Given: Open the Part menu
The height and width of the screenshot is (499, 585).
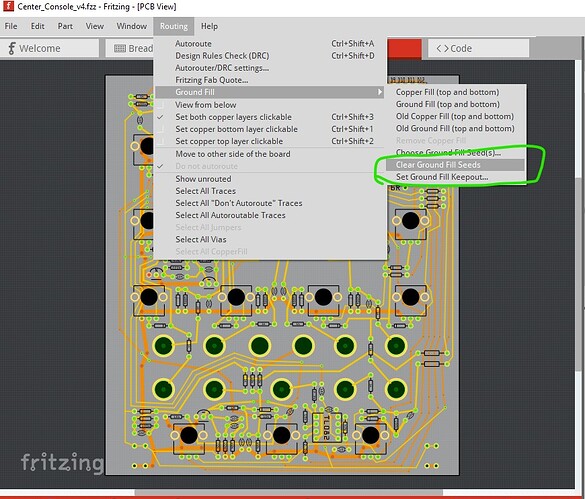Looking at the screenshot, I should 65,26.
